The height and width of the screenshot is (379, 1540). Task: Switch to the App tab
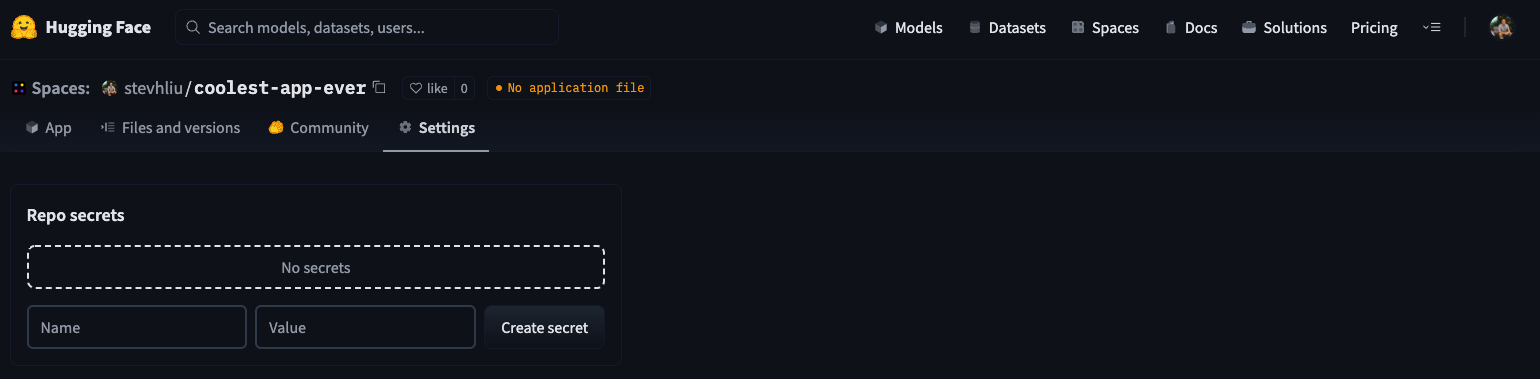point(49,128)
